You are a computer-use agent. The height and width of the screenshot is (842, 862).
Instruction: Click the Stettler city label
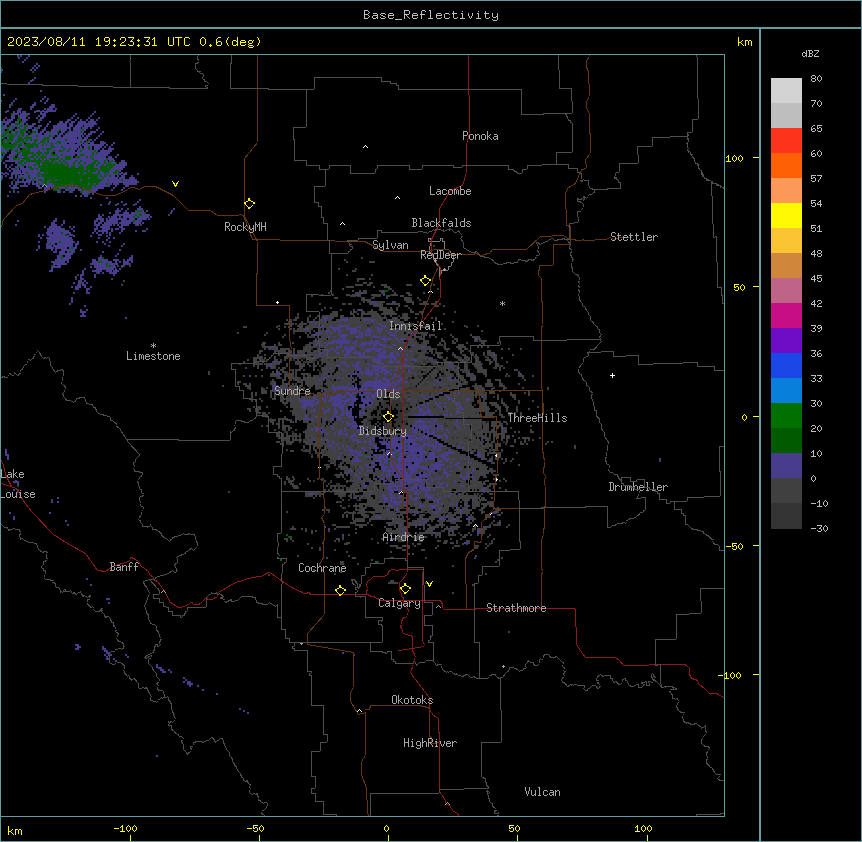(634, 237)
